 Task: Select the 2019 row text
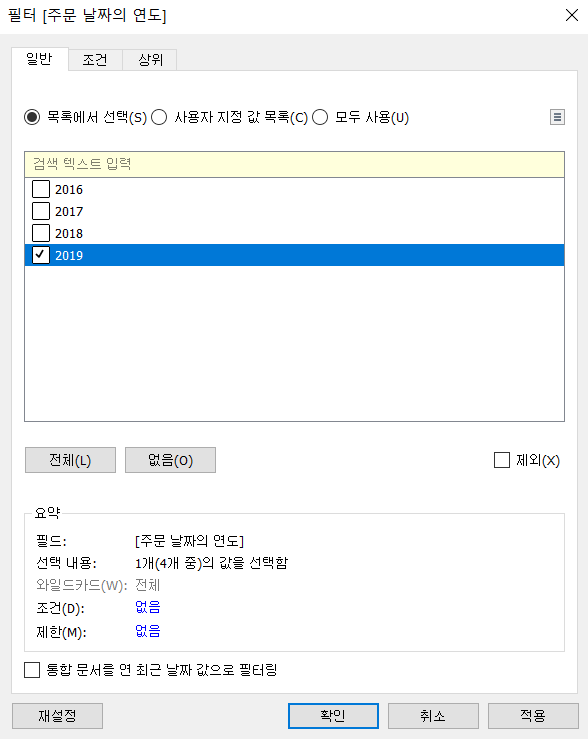point(69,255)
